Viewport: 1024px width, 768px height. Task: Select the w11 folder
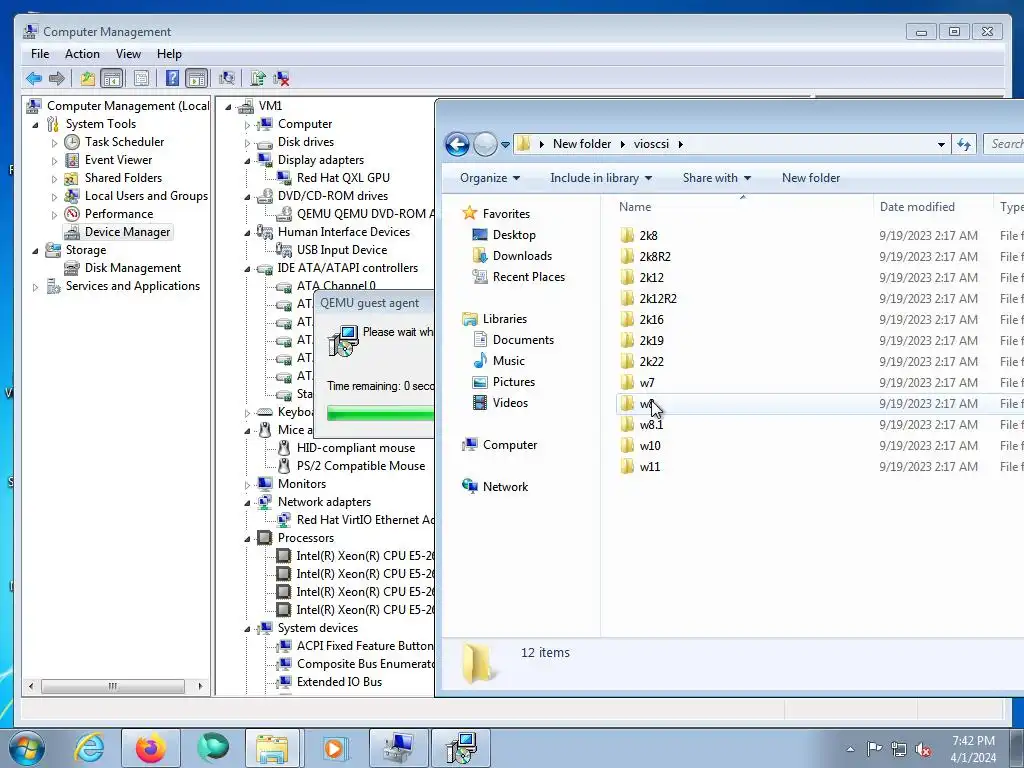coord(650,466)
